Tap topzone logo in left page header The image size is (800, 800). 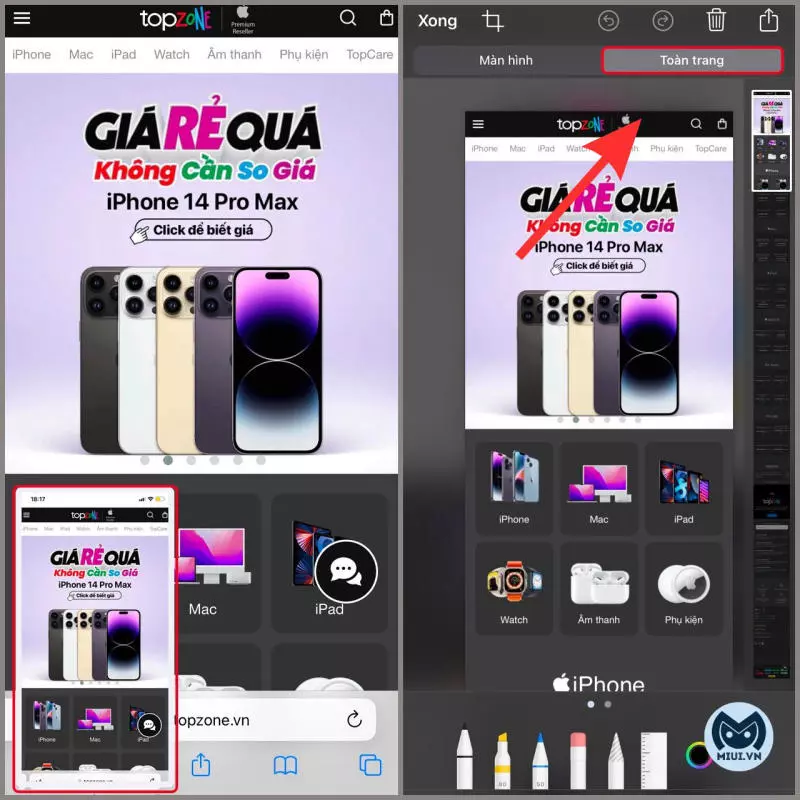tap(176, 19)
